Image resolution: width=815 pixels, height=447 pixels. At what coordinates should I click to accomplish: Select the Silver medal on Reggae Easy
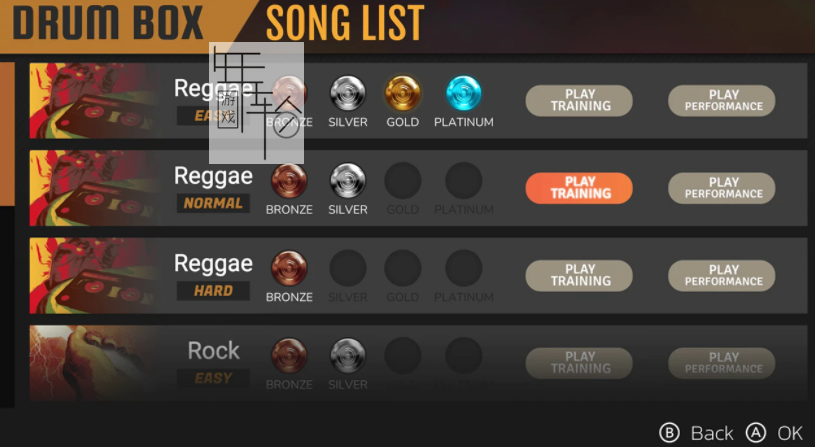pyautogui.click(x=348, y=93)
